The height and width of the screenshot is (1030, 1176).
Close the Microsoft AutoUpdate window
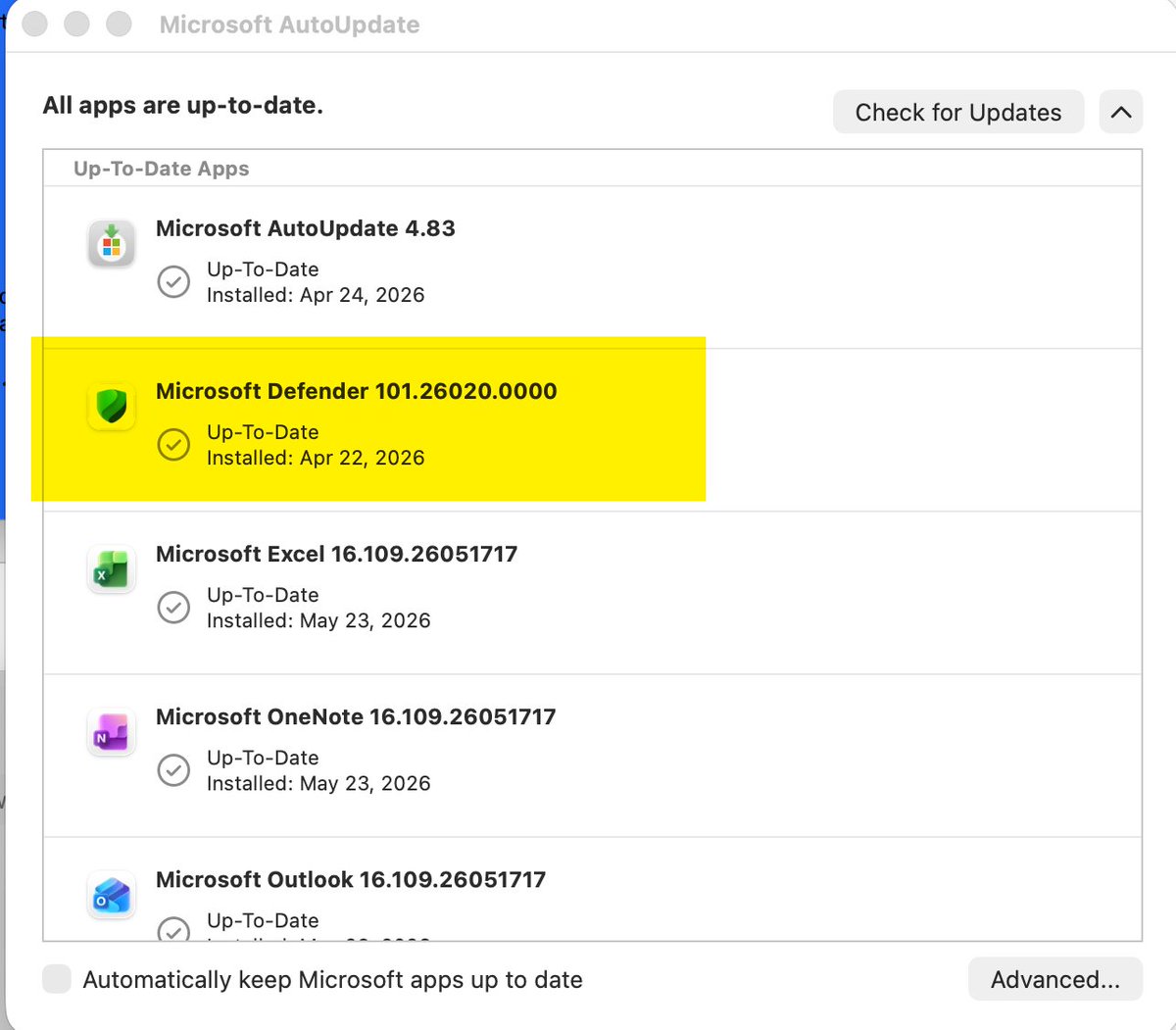pyautogui.click(x=35, y=25)
